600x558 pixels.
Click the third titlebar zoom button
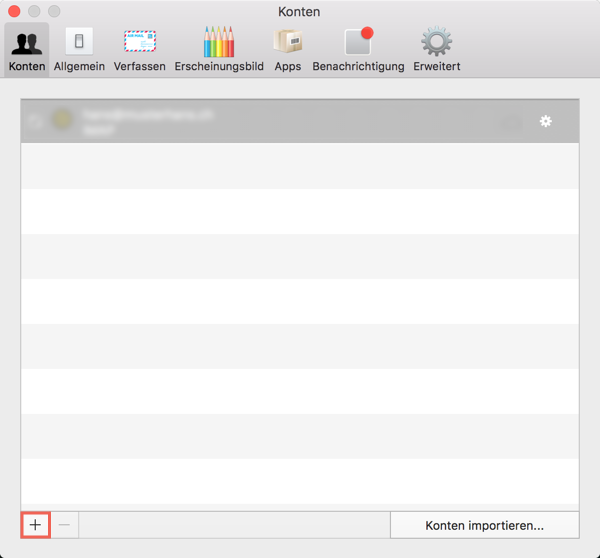coord(54,12)
